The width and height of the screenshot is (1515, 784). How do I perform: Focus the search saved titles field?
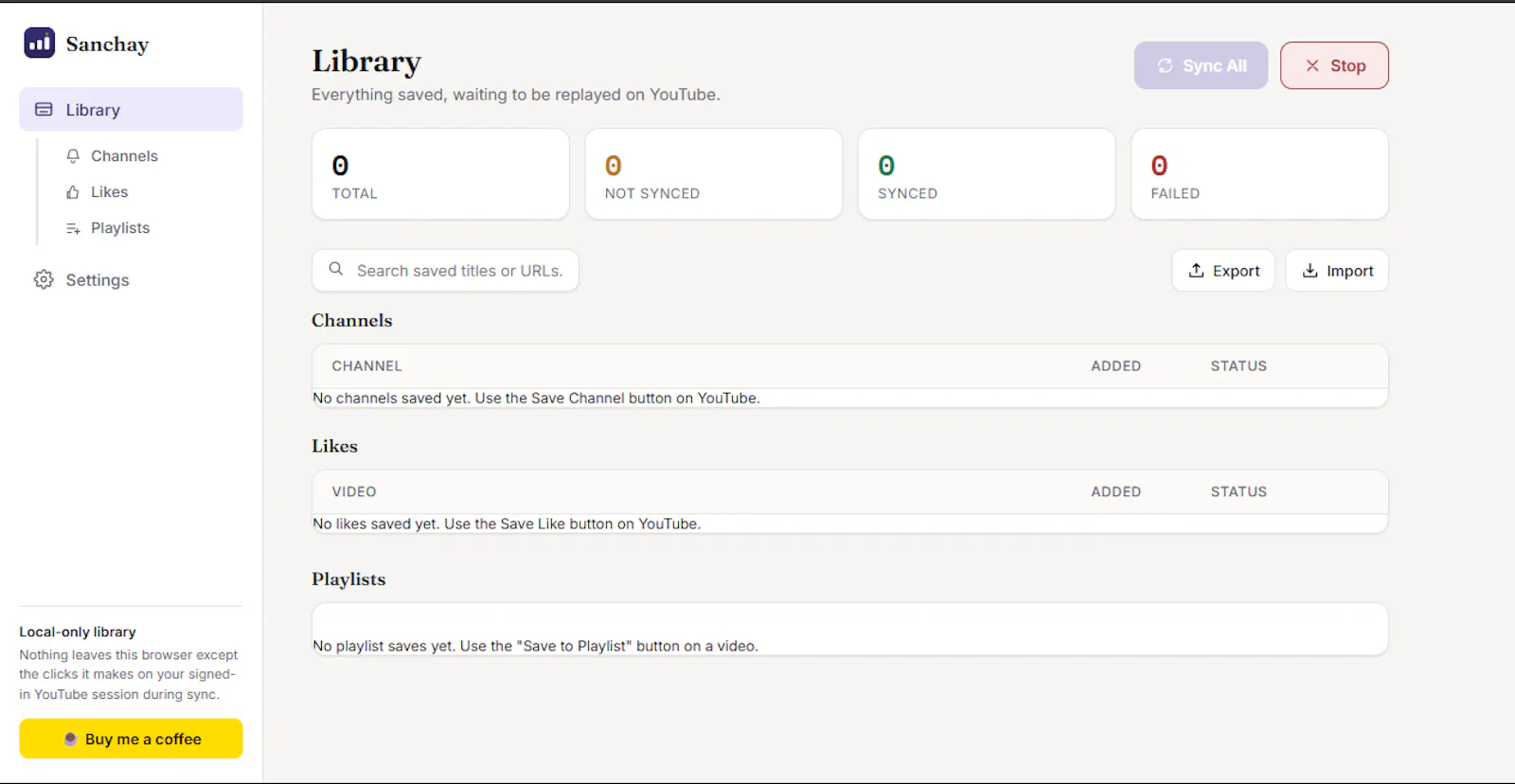[445, 271]
